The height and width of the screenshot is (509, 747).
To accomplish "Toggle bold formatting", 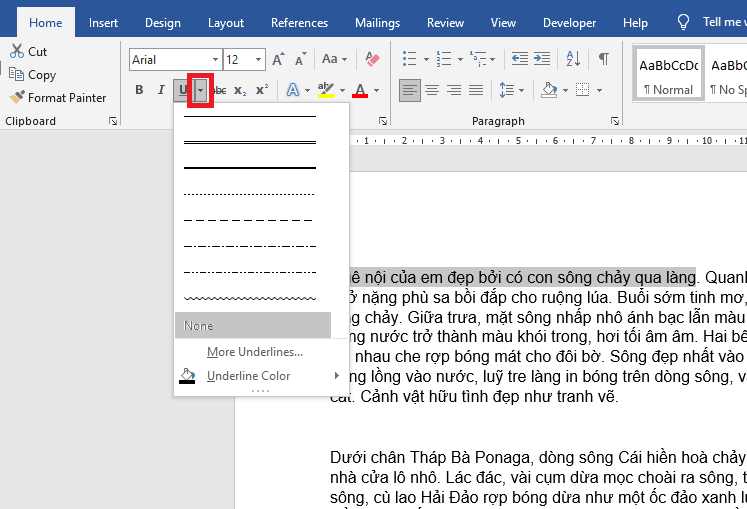I will (x=139, y=91).
